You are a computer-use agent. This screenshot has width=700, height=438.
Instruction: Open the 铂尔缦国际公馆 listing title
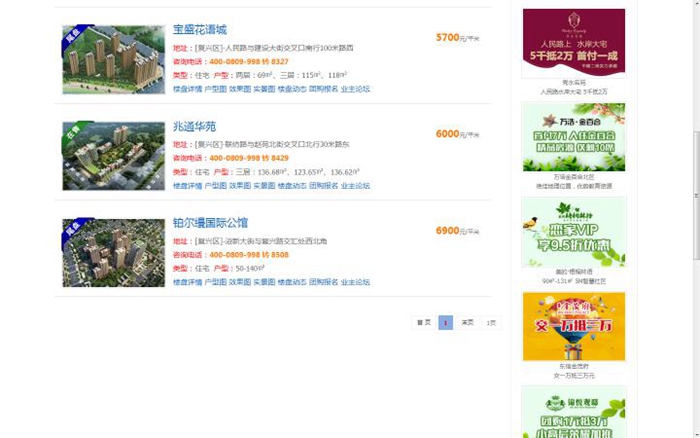(x=210, y=223)
